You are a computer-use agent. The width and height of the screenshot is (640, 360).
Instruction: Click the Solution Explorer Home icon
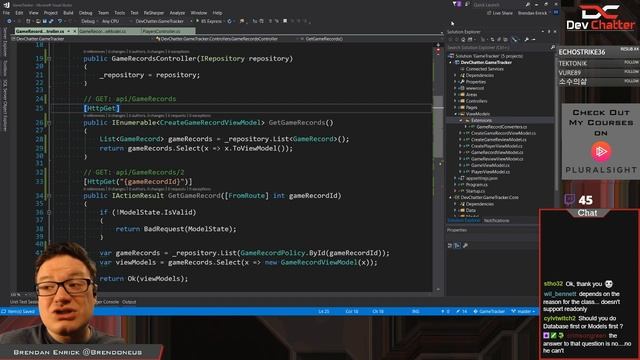click(x=463, y=40)
